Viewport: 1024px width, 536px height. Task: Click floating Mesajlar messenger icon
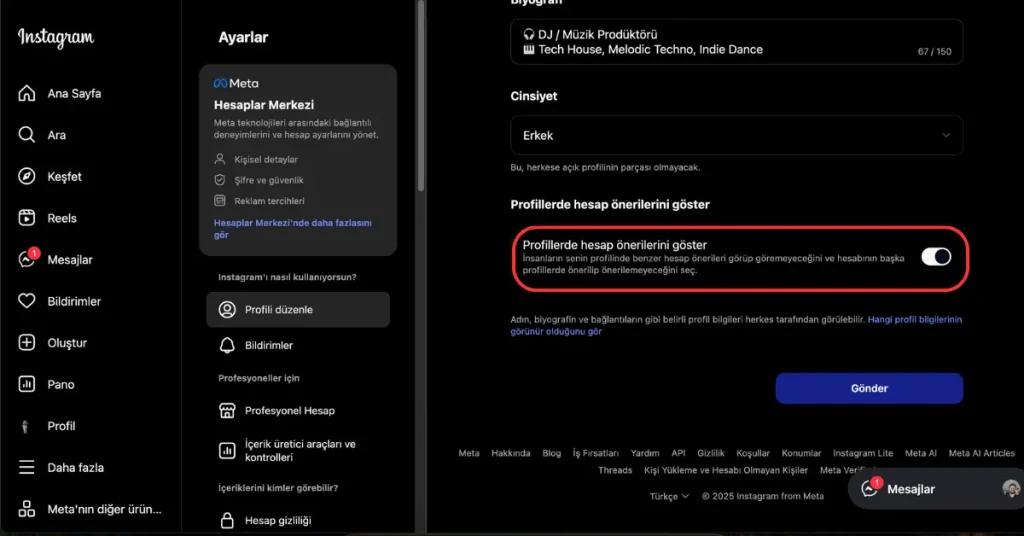[870, 488]
